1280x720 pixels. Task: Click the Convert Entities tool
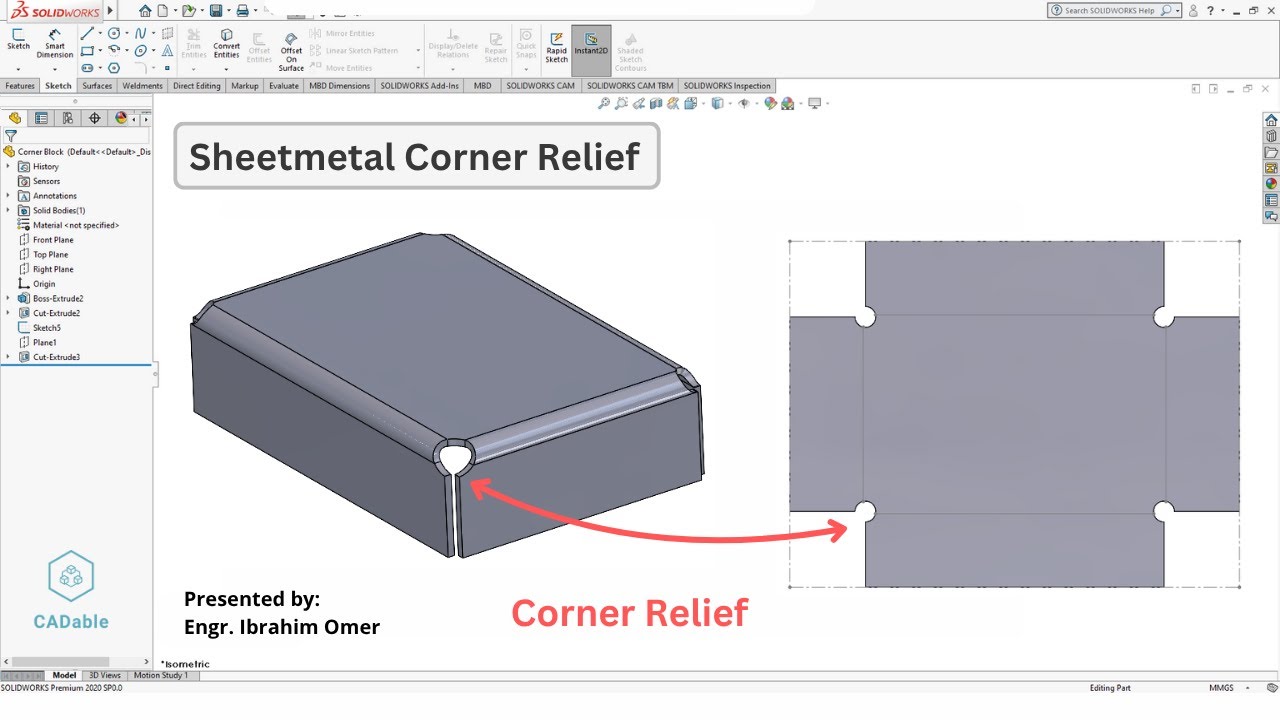pos(227,45)
